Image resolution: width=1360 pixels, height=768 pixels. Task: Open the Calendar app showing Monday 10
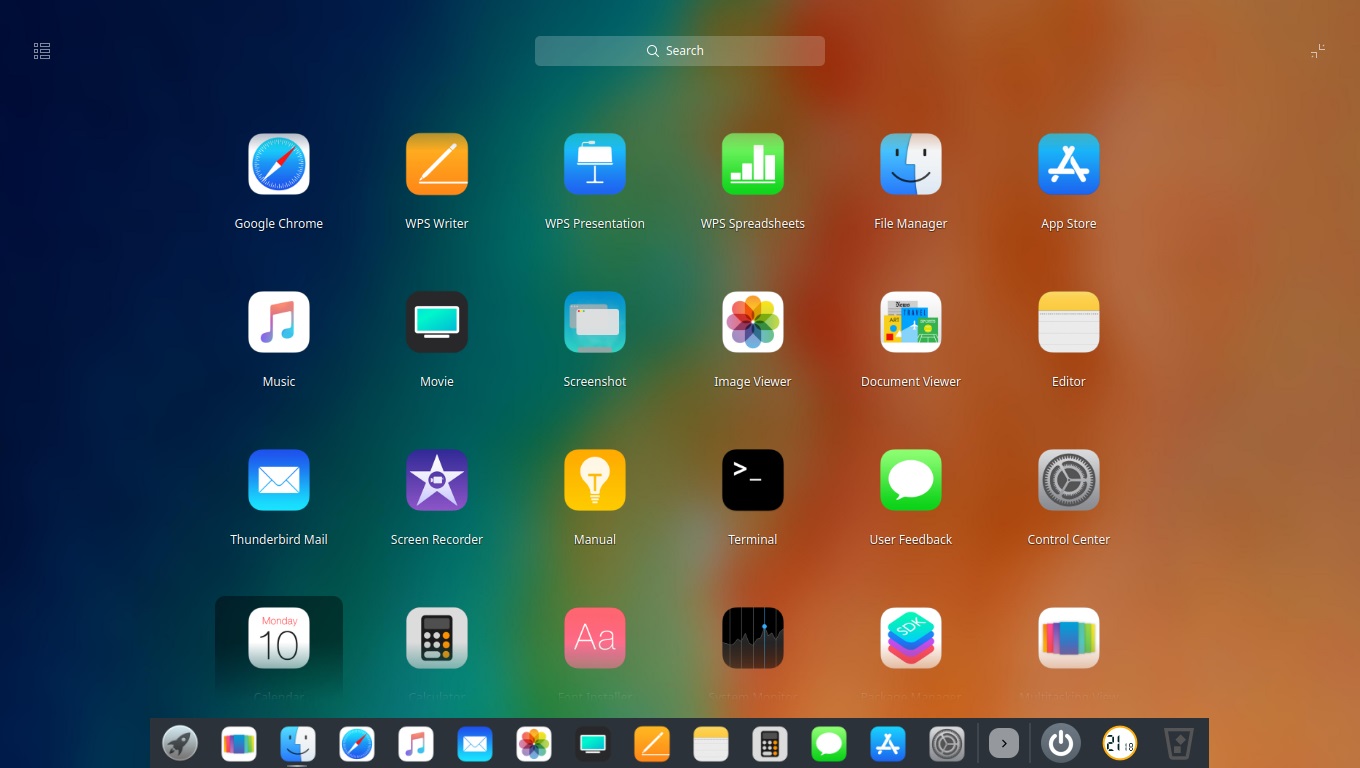pyautogui.click(x=279, y=638)
